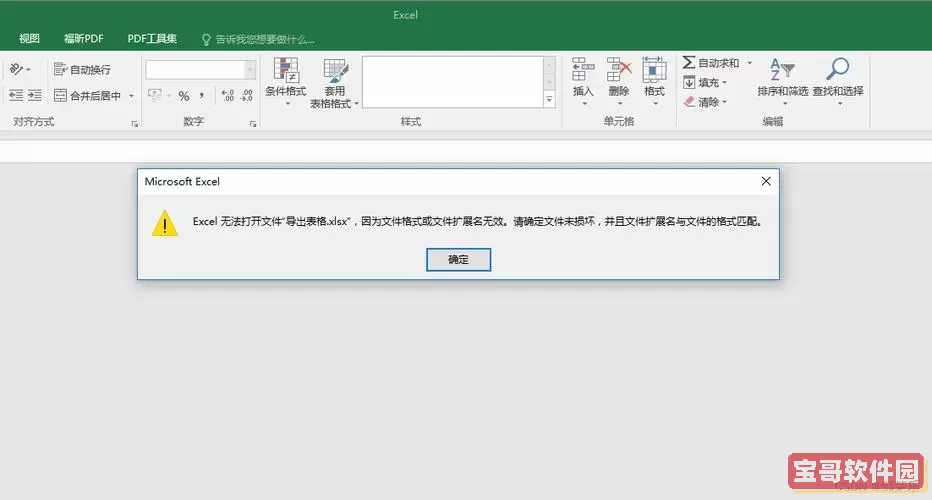Close the Microsoft Excel error dialog
932x500 pixels.
(766, 181)
